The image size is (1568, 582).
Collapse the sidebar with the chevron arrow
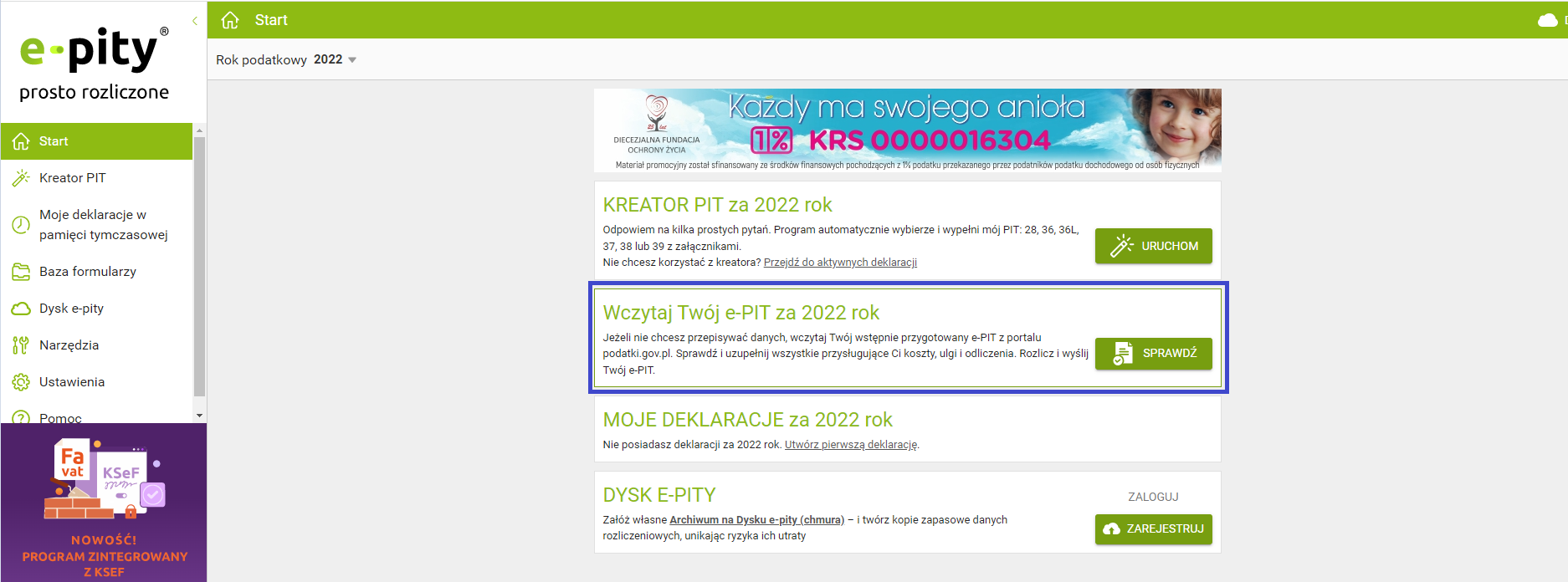[x=195, y=21]
